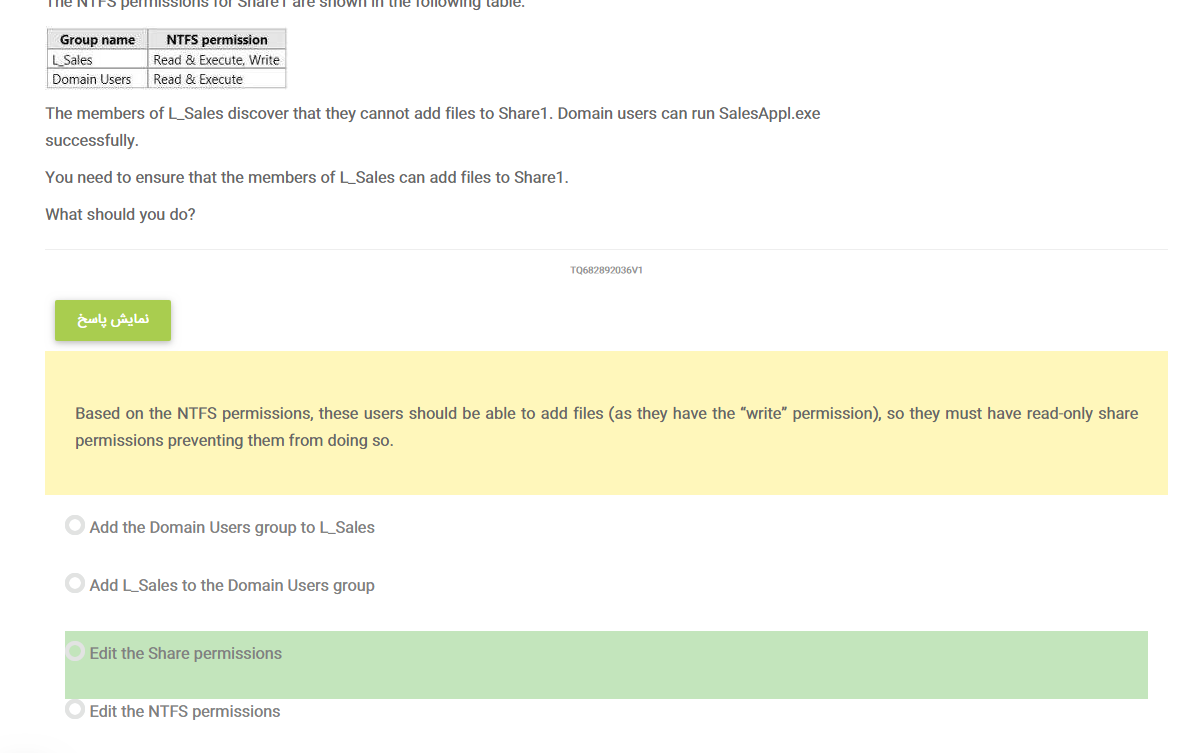Click the 'Edit the Share permissions' answer text
This screenshot has height=753, width=1189.
pos(186,654)
